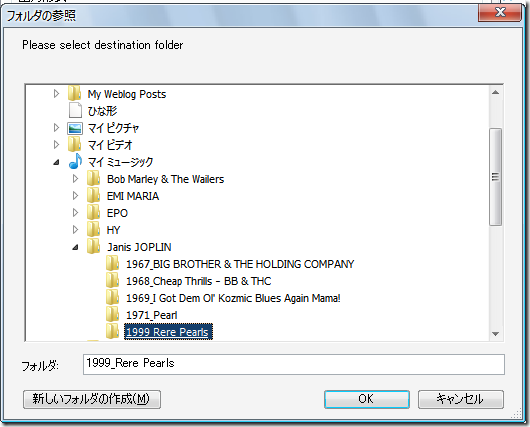Select the Janis JOPLIN folder

pyautogui.click(x=139, y=247)
